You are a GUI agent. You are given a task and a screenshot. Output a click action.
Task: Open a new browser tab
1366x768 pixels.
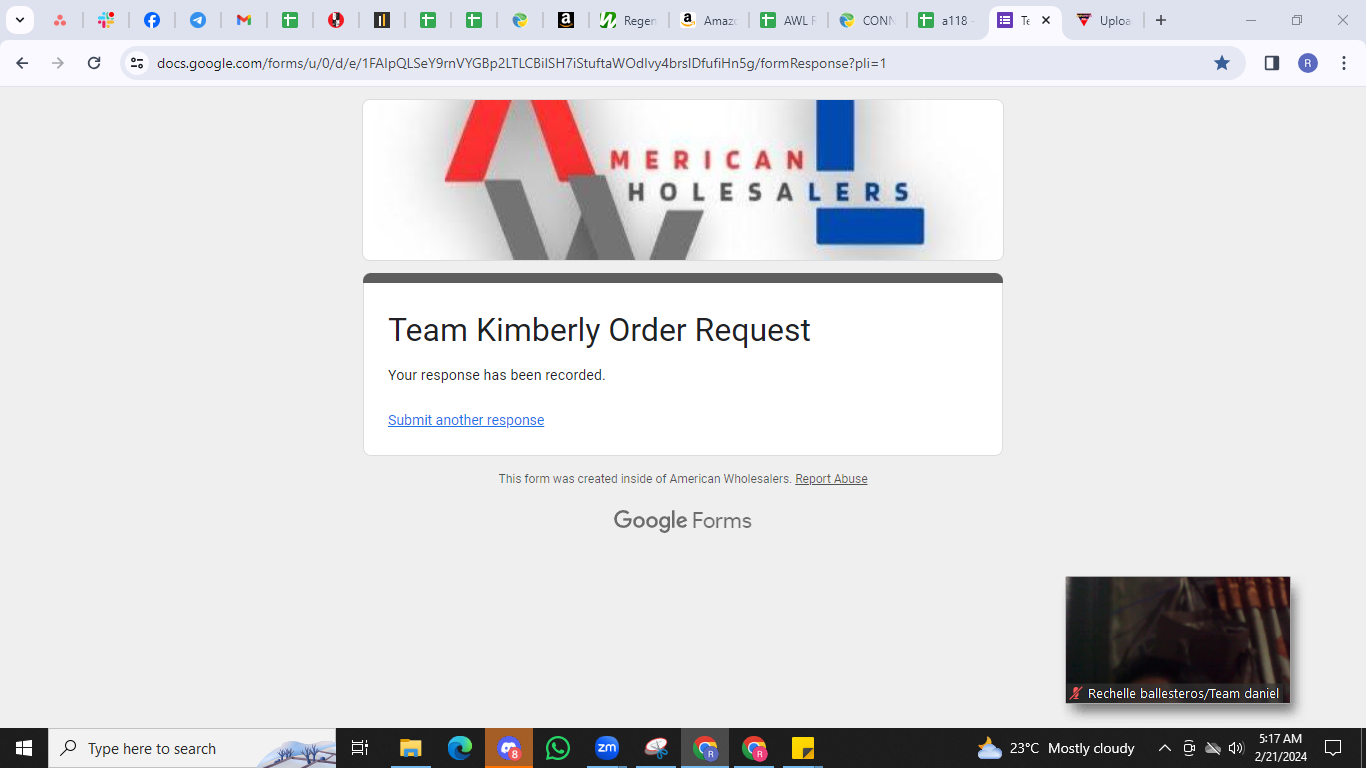(1161, 20)
